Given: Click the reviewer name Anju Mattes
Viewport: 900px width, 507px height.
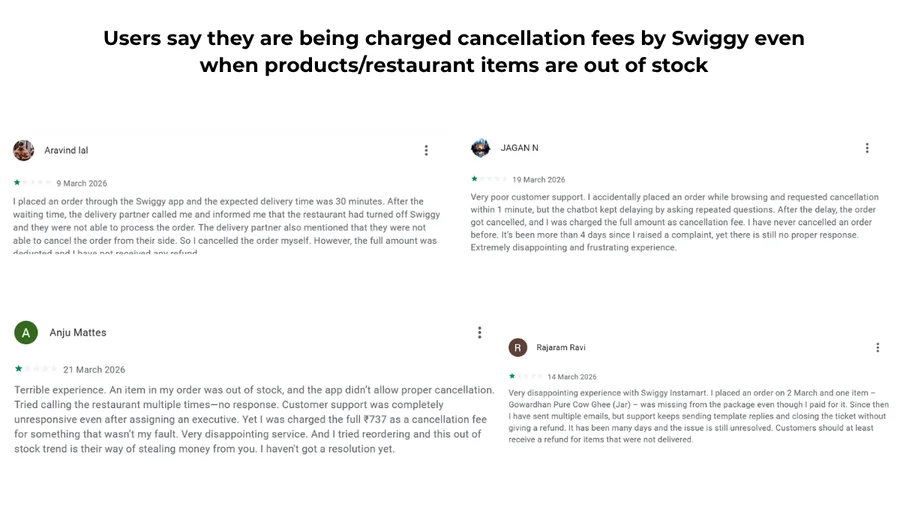Looking at the screenshot, I should pos(78,333).
